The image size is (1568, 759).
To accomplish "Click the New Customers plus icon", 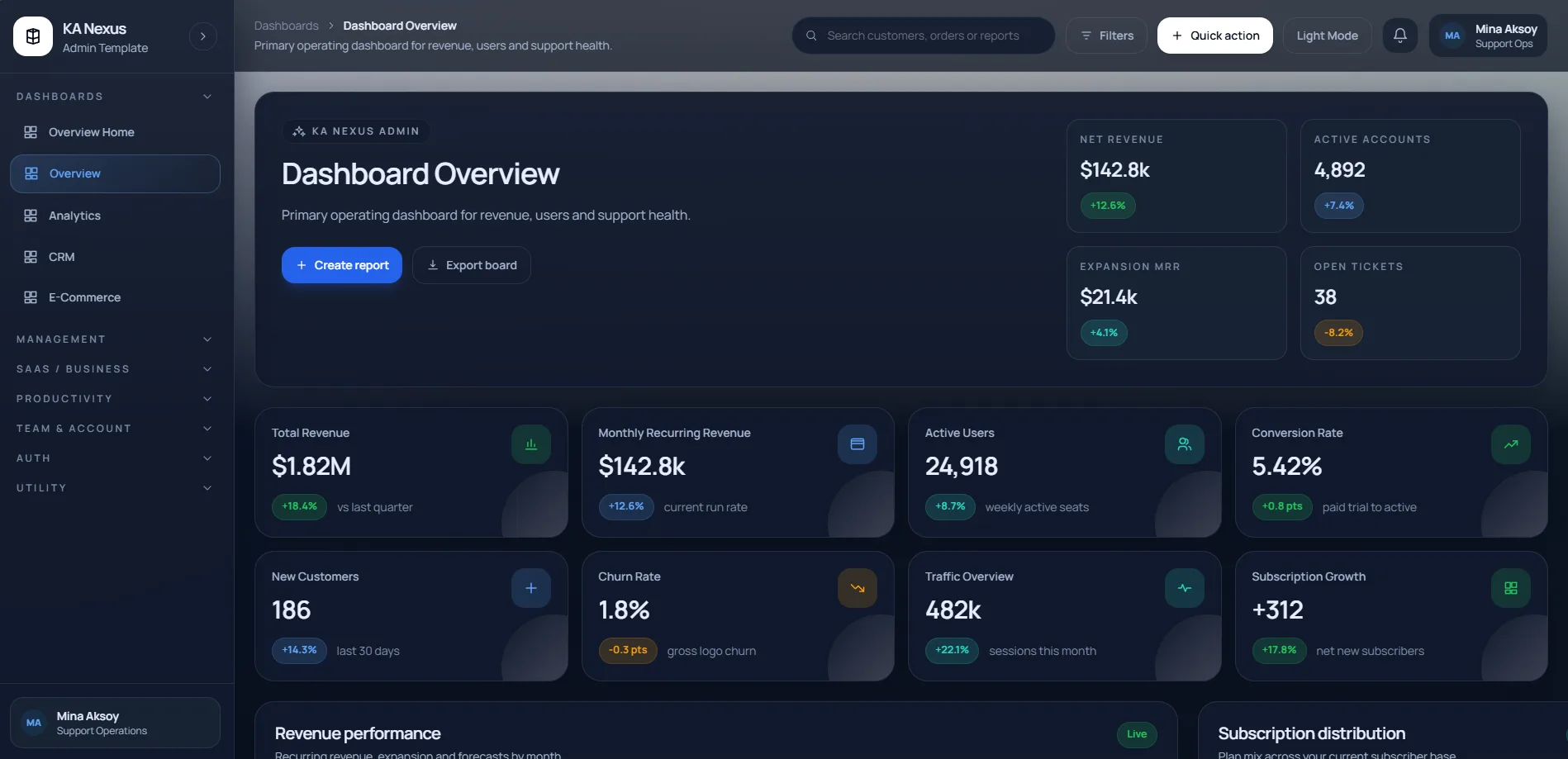I will coord(530,588).
